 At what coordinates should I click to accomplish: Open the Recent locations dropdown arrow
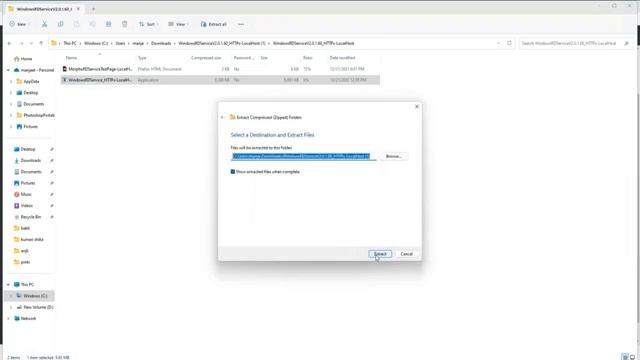[31, 43]
